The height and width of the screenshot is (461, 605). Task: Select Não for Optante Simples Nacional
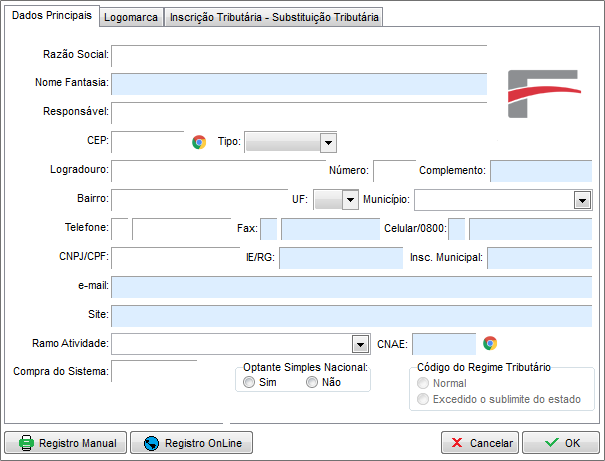(312, 383)
